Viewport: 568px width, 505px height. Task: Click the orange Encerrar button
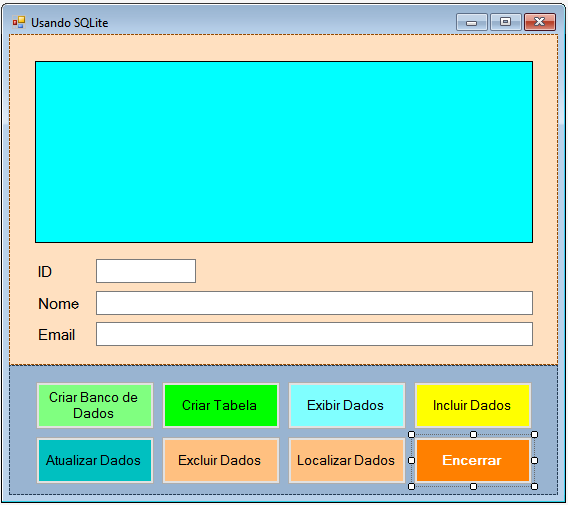click(x=473, y=460)
